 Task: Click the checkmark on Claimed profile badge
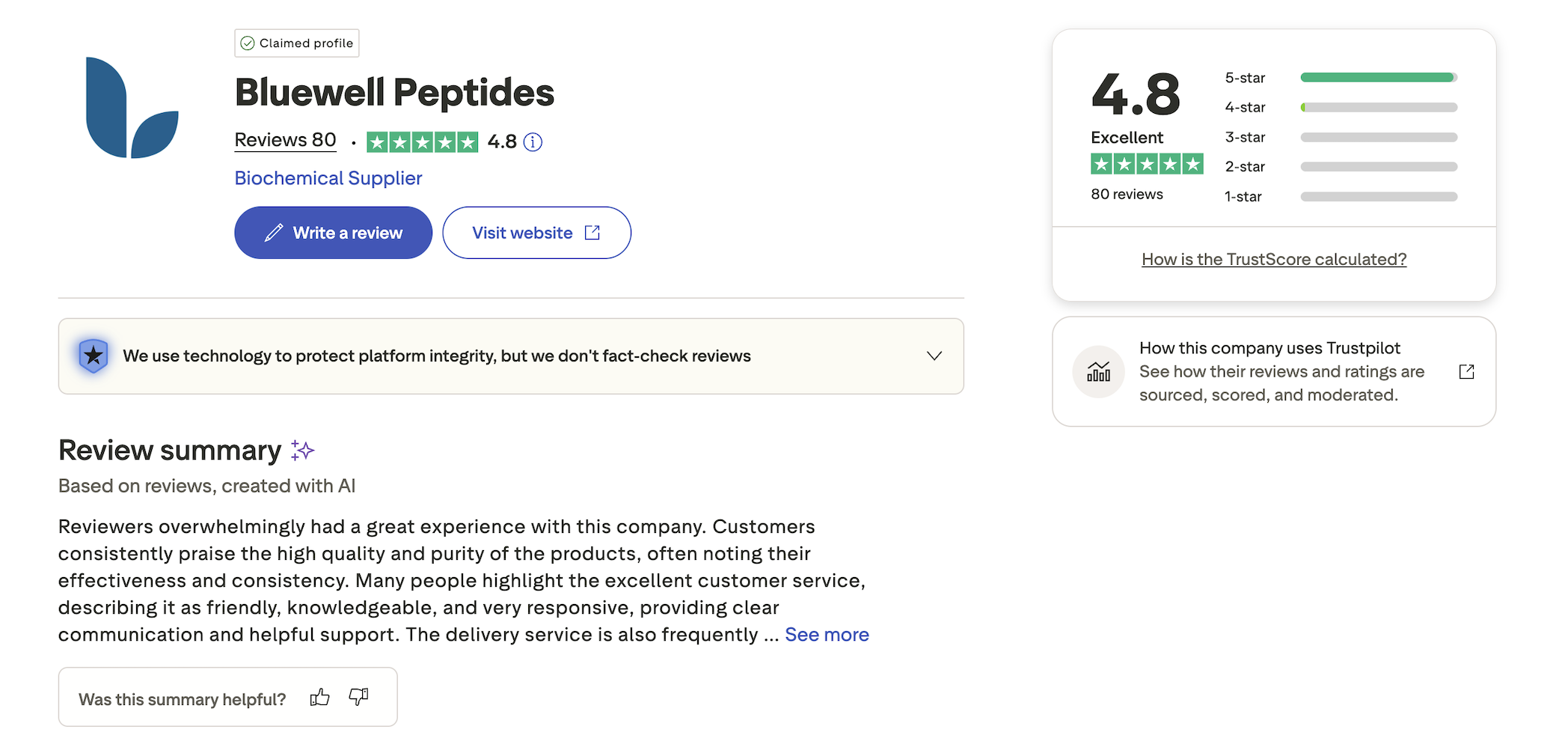coord(248,43)
